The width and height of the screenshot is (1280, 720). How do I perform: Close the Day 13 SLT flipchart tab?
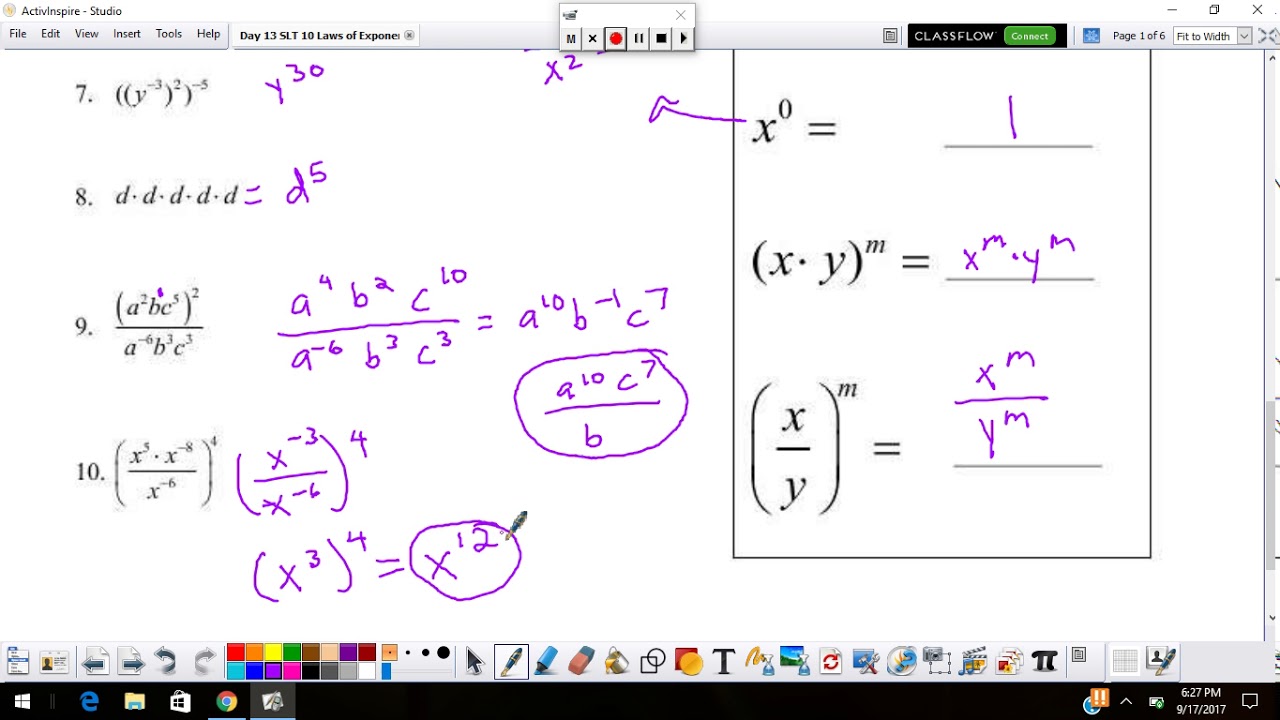click(x=409, y=35)
